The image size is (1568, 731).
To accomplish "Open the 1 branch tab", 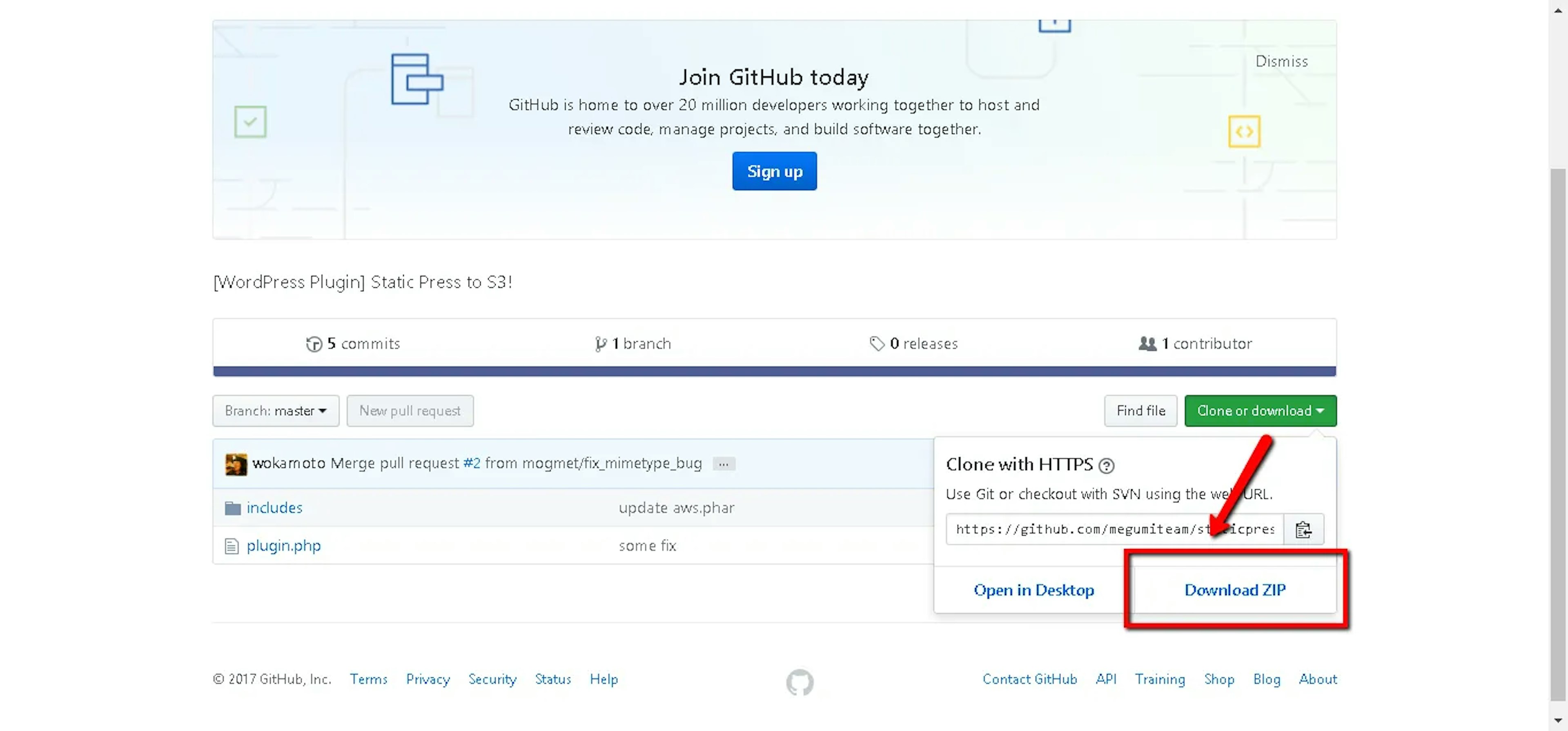I will tap(633, 344).
